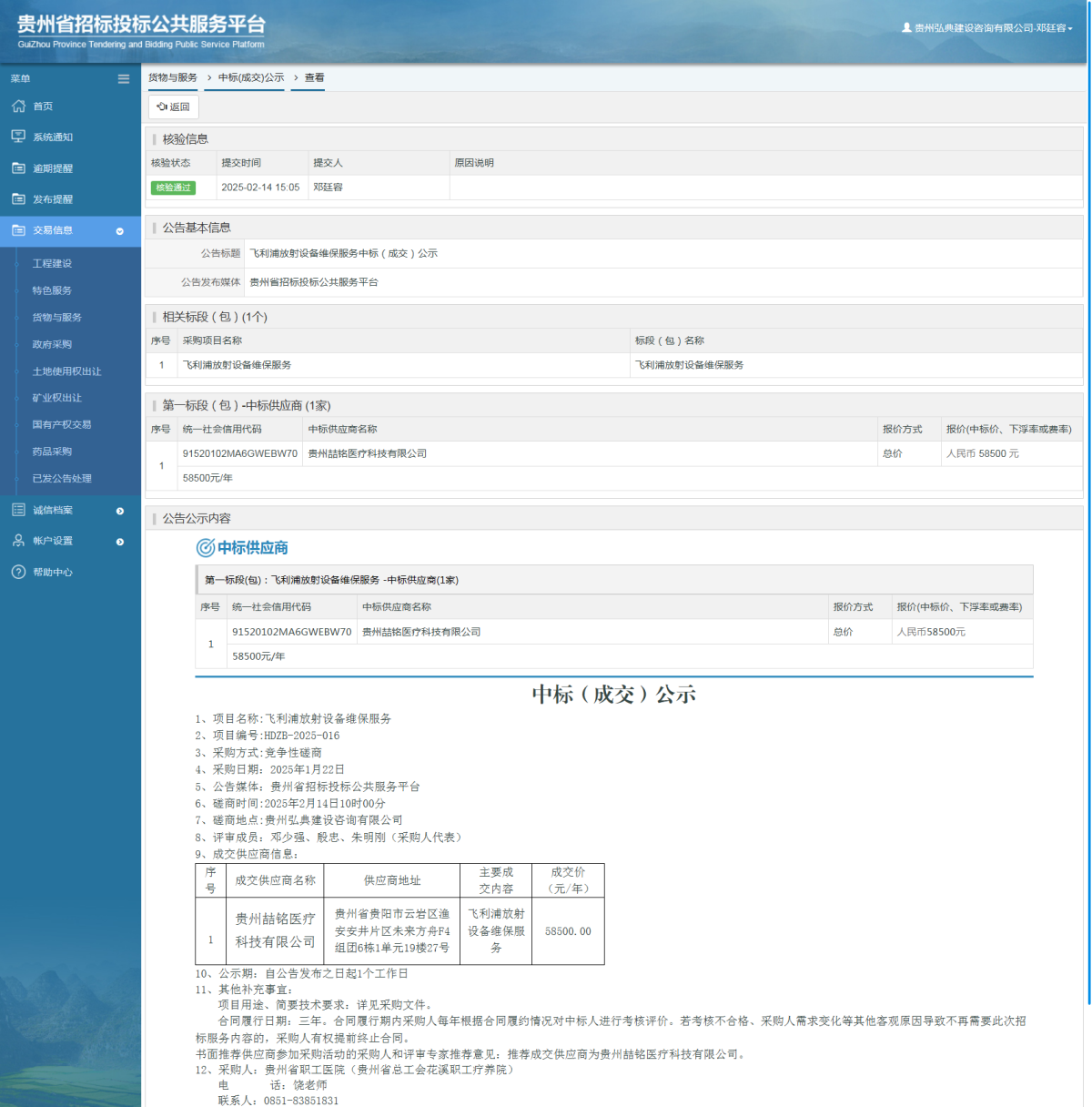The width and height of the screenshot is (1092, 1107).
Task: Click the 公告公示内容 section header
Action: click(197, 518)
